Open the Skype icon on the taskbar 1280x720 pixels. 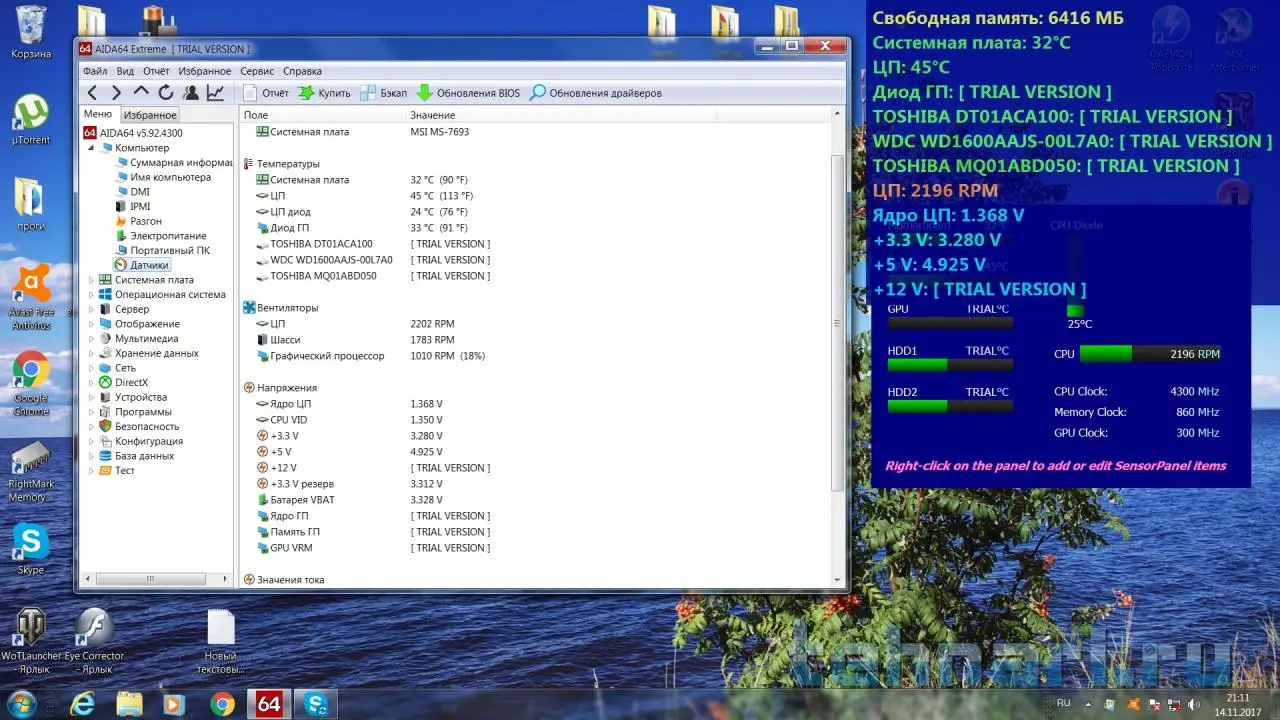[317, 704]
